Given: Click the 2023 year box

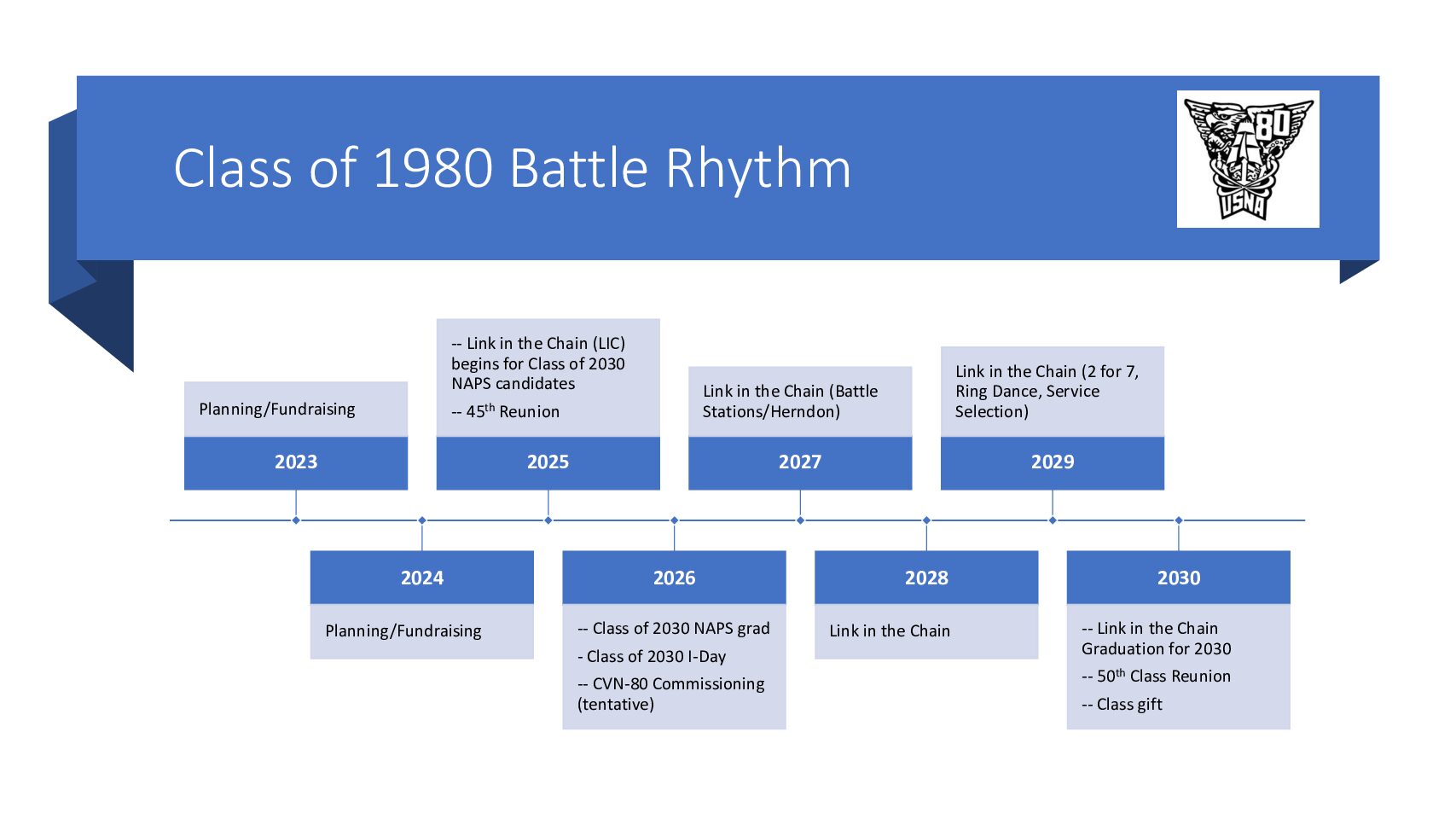Looking at the screenshot, I should [x=295, y=462].
